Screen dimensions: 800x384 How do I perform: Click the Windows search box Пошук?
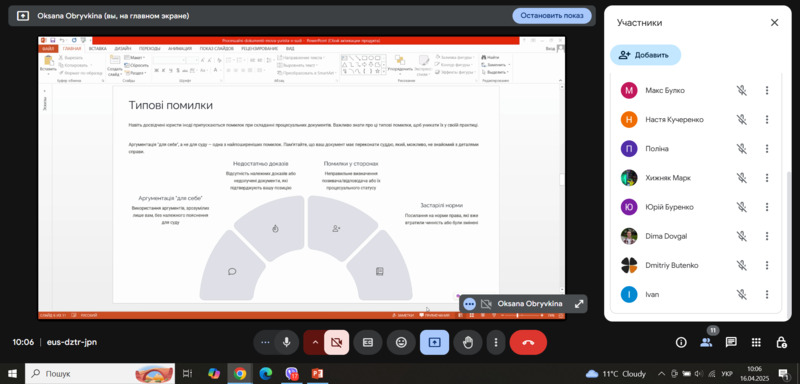pyautogui.click(x=99, y=374)
